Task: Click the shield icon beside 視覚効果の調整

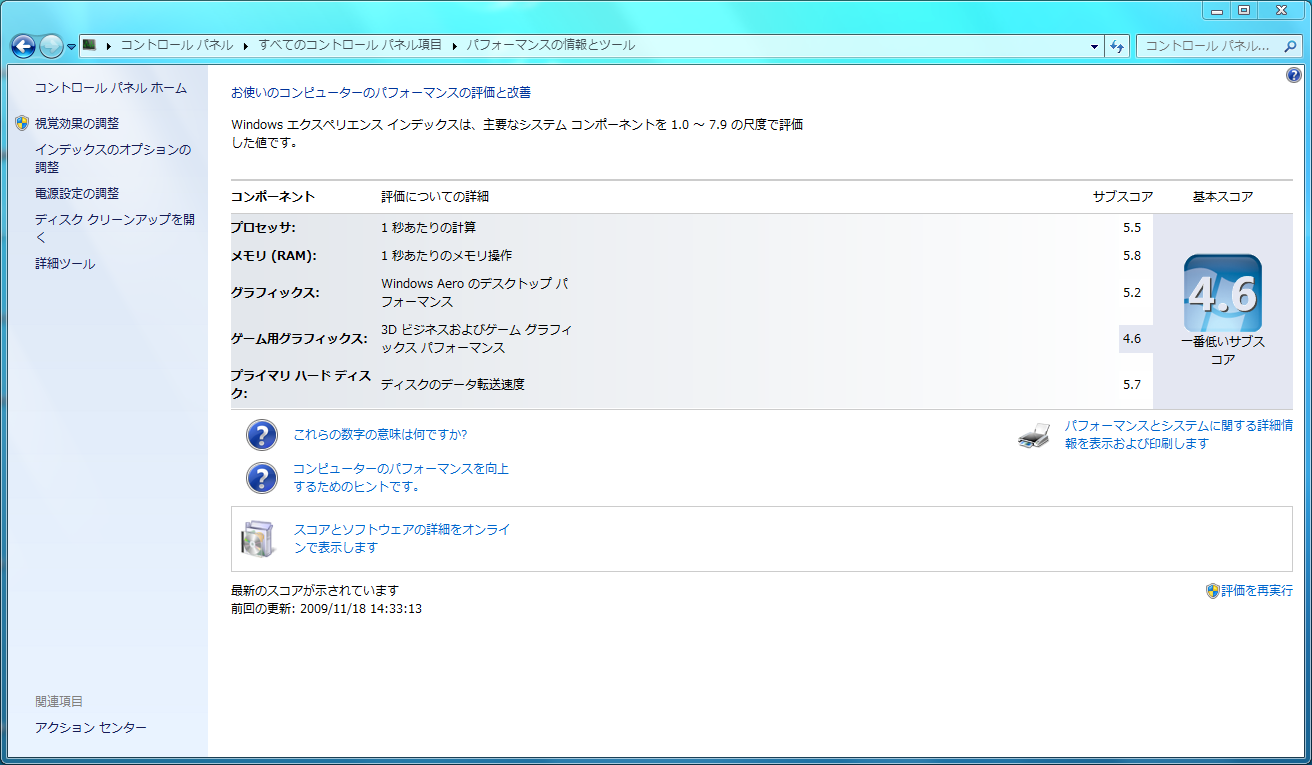Action: coord(22,123)
